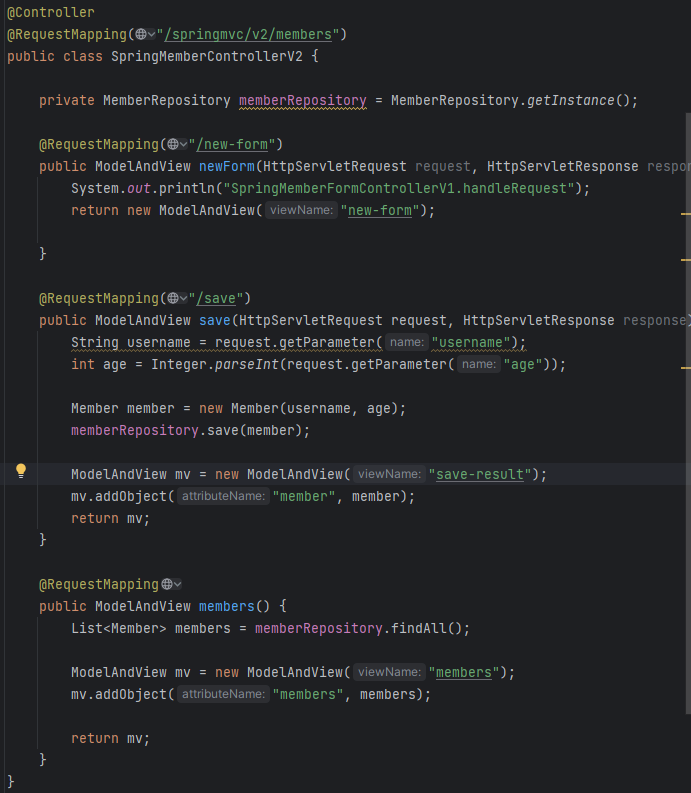Follow the /springmvc/v2/members URL link
The image size is (691, 793).
coord(248,34)
